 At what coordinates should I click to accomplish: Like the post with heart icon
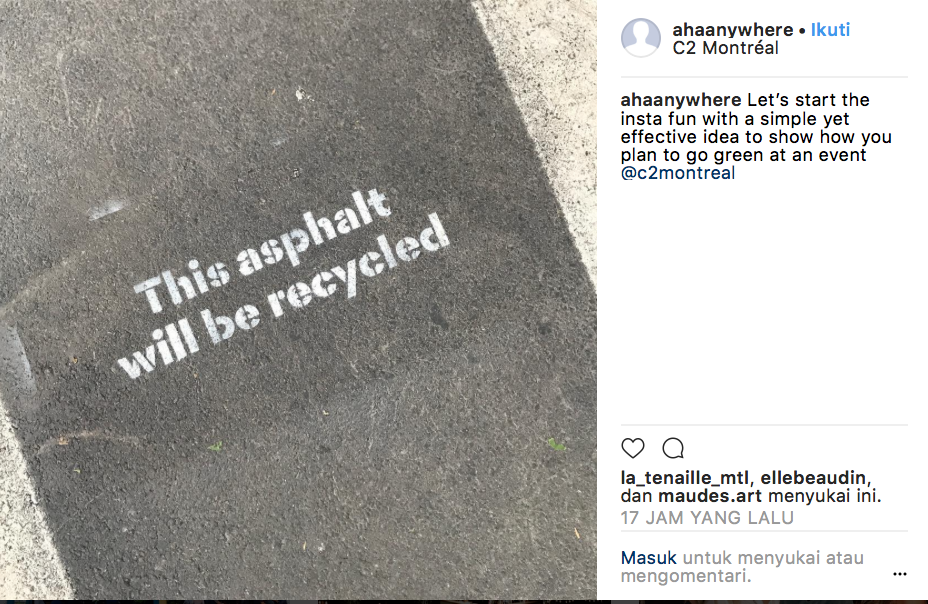click(x=633, y=448)
